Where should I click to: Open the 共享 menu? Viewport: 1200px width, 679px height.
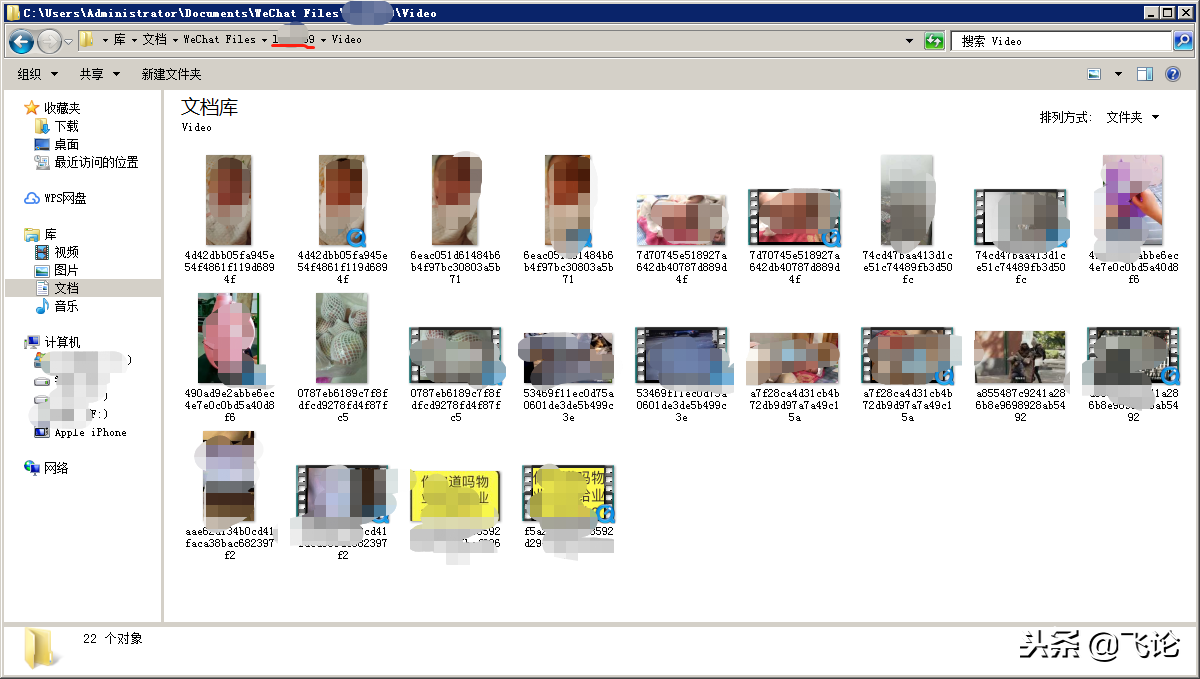99,74
